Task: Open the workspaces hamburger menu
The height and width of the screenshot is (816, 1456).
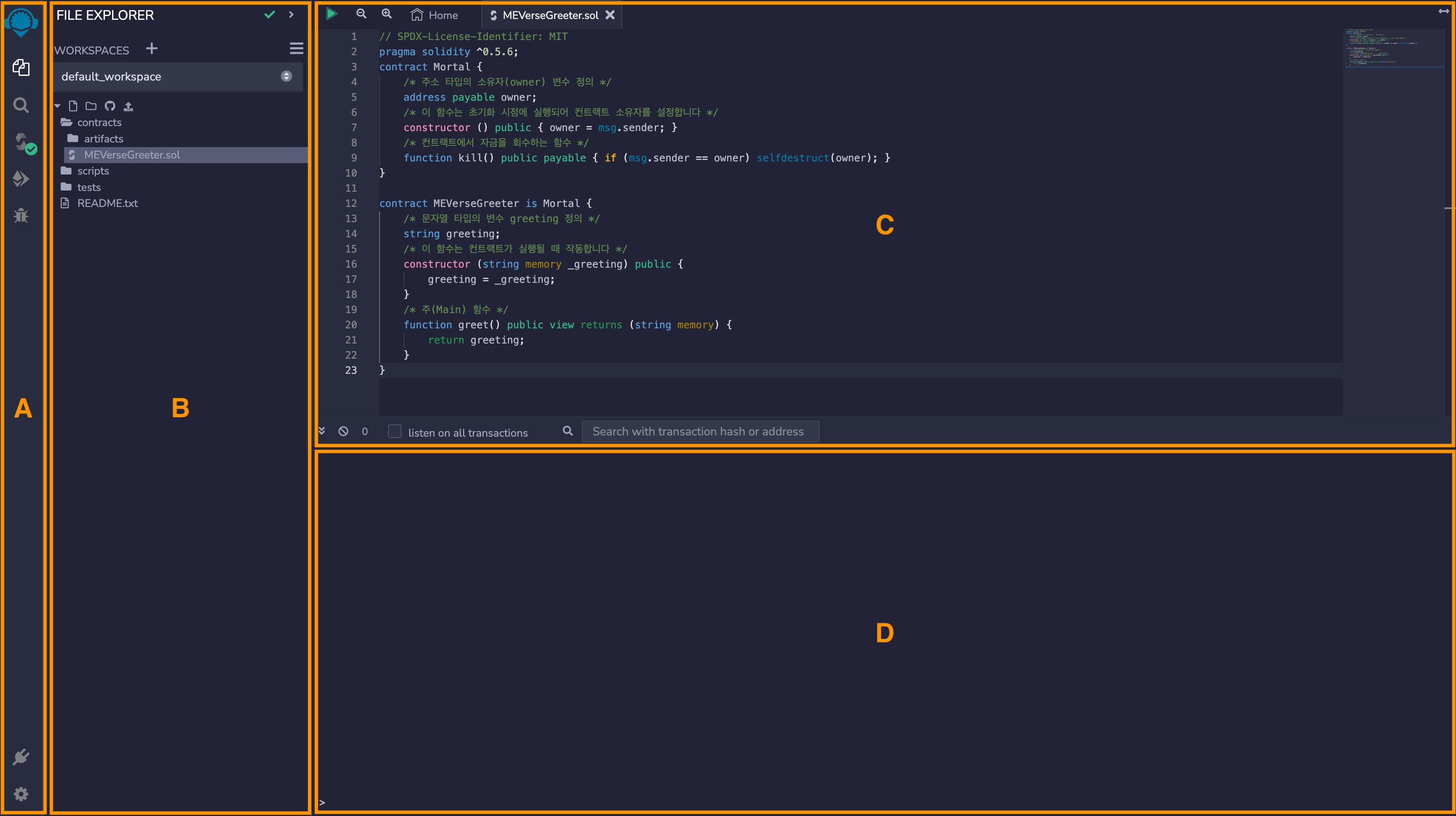Action: pos(296,48)
